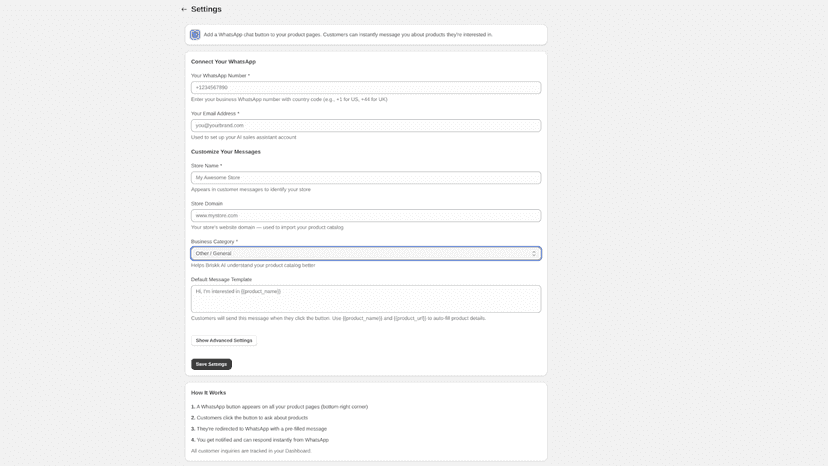Select the Store Name input
This screenshot has height=466, width=828.
pyautogui.click(x=366, y=178)
